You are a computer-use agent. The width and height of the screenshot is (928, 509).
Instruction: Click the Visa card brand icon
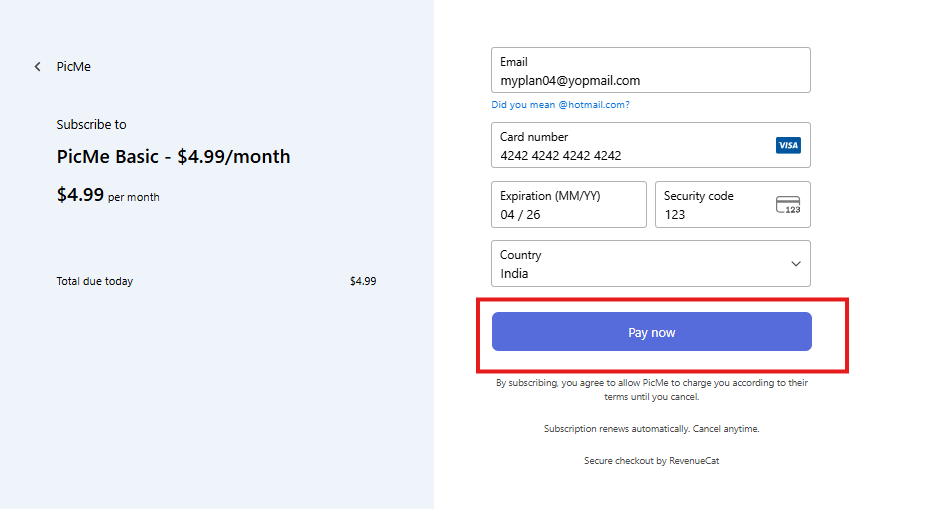coord(788,146)
